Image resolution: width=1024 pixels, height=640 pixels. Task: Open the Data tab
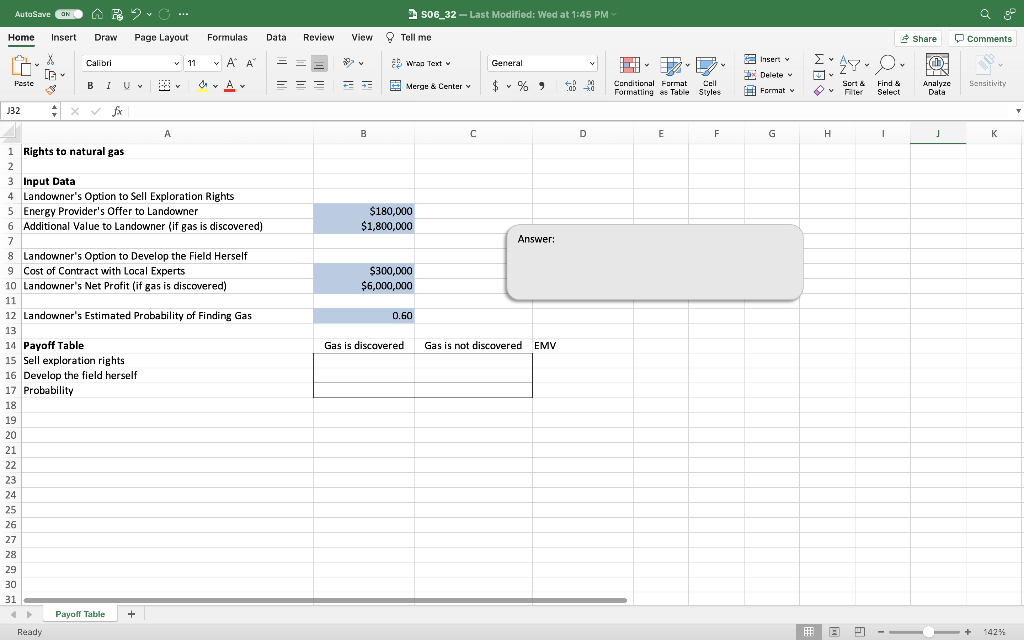(x=276, y=37)
